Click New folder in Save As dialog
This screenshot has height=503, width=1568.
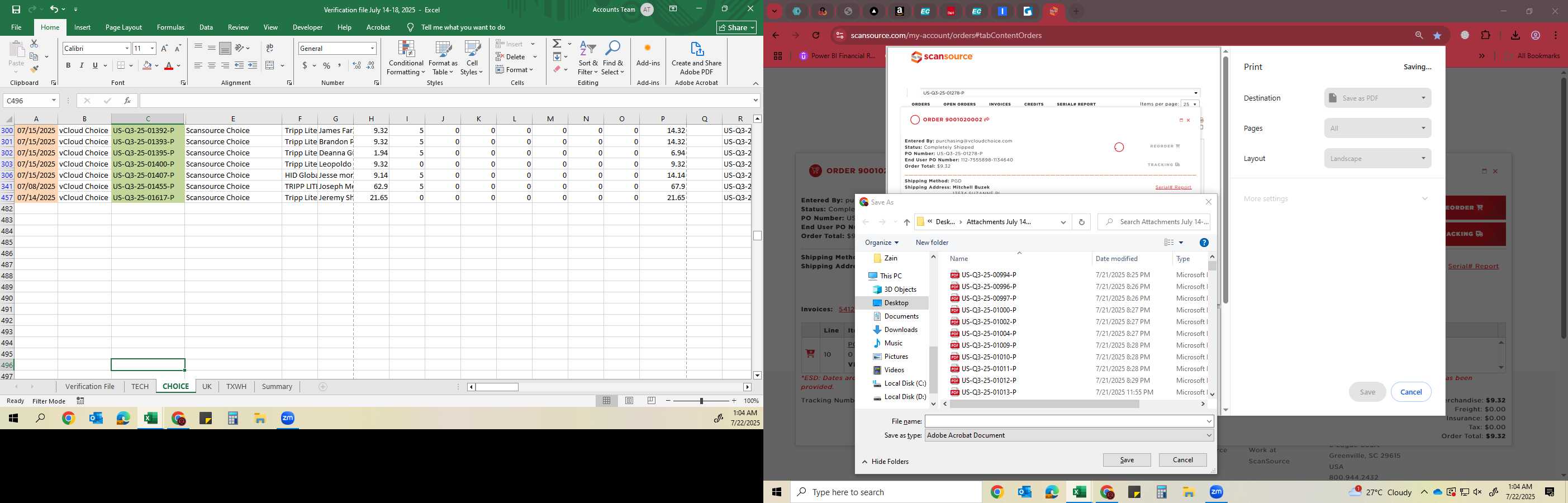pos(932,243)
